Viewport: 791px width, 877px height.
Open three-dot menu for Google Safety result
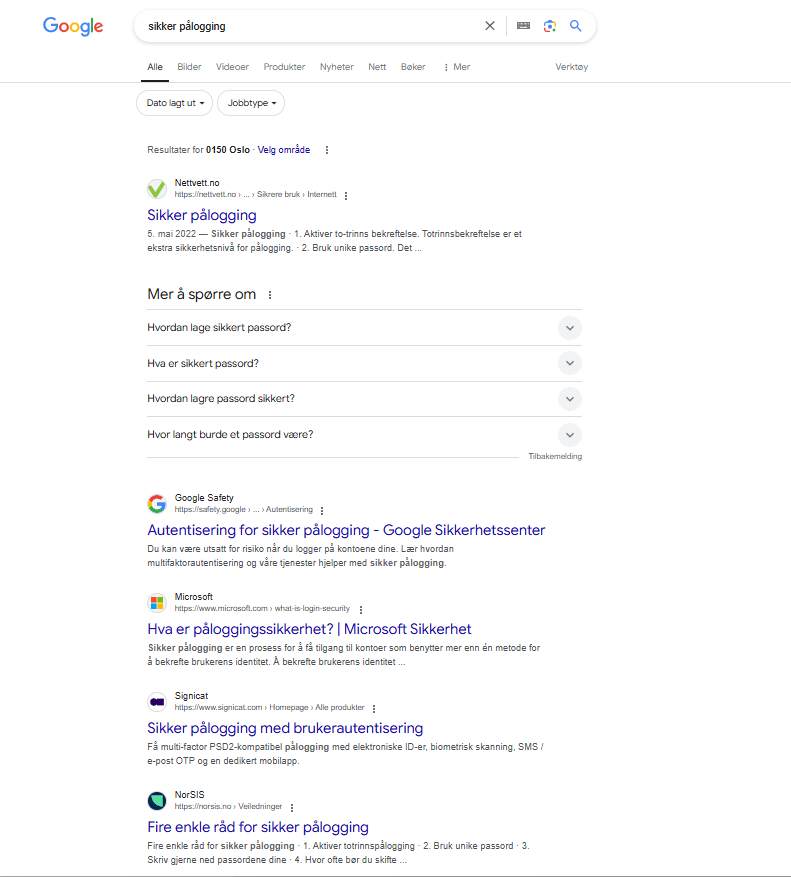tap(322, 511)
